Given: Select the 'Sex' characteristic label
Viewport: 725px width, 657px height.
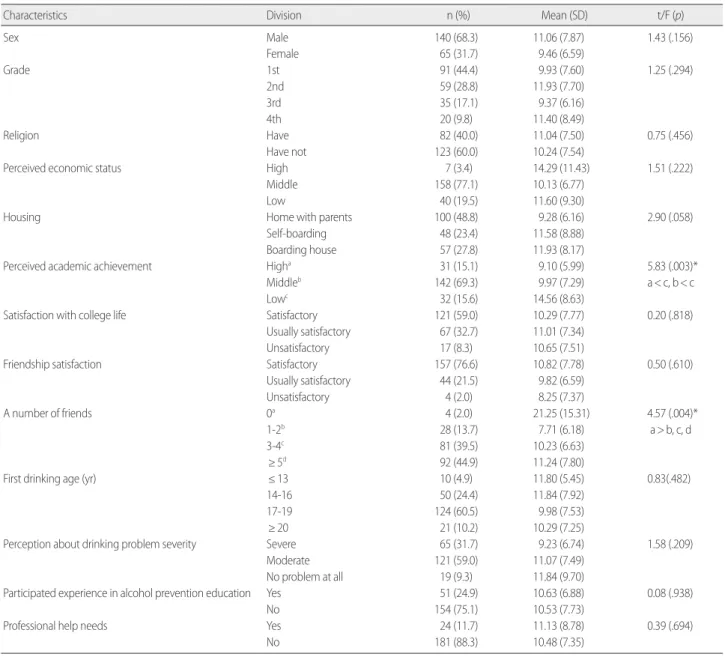Looking at the screenshot, I should pyautogui.click(x=11, y=37).
